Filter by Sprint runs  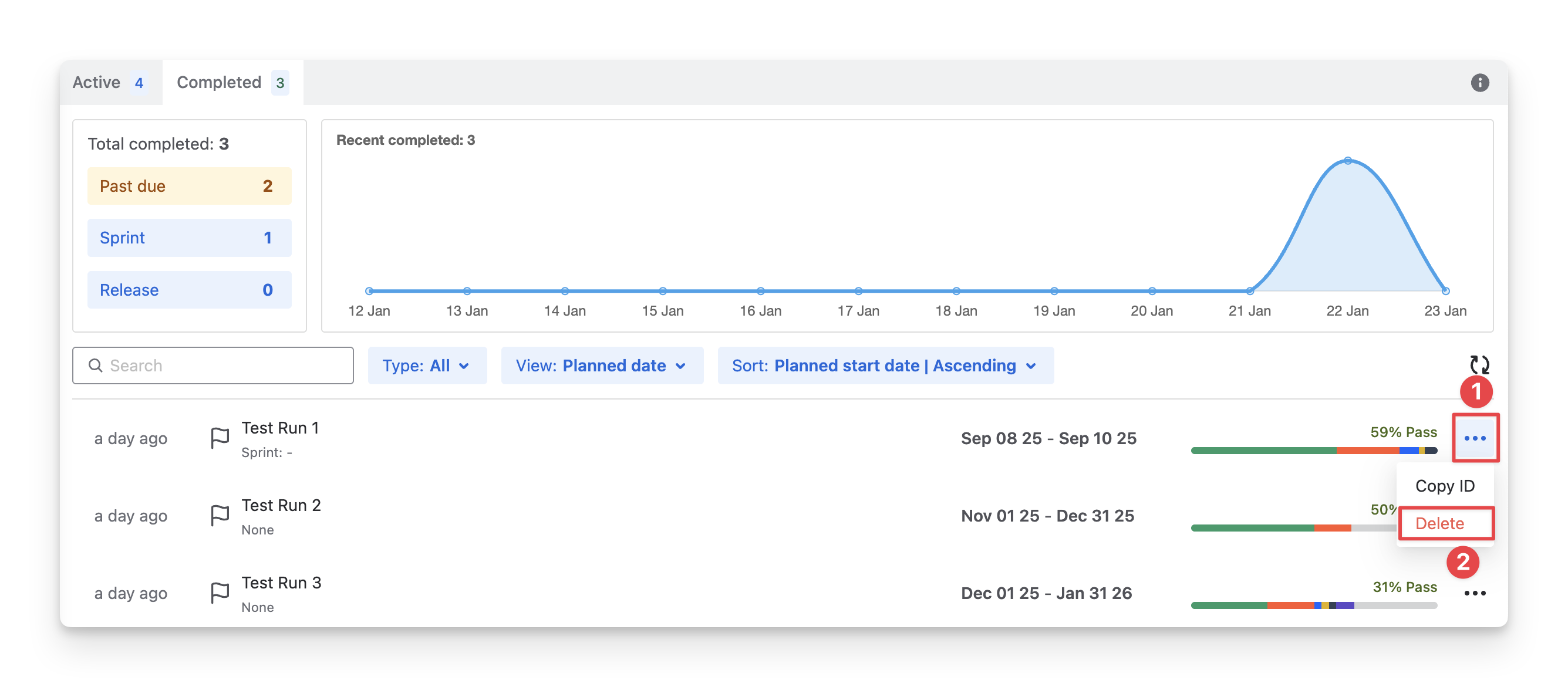pos(189,238)
